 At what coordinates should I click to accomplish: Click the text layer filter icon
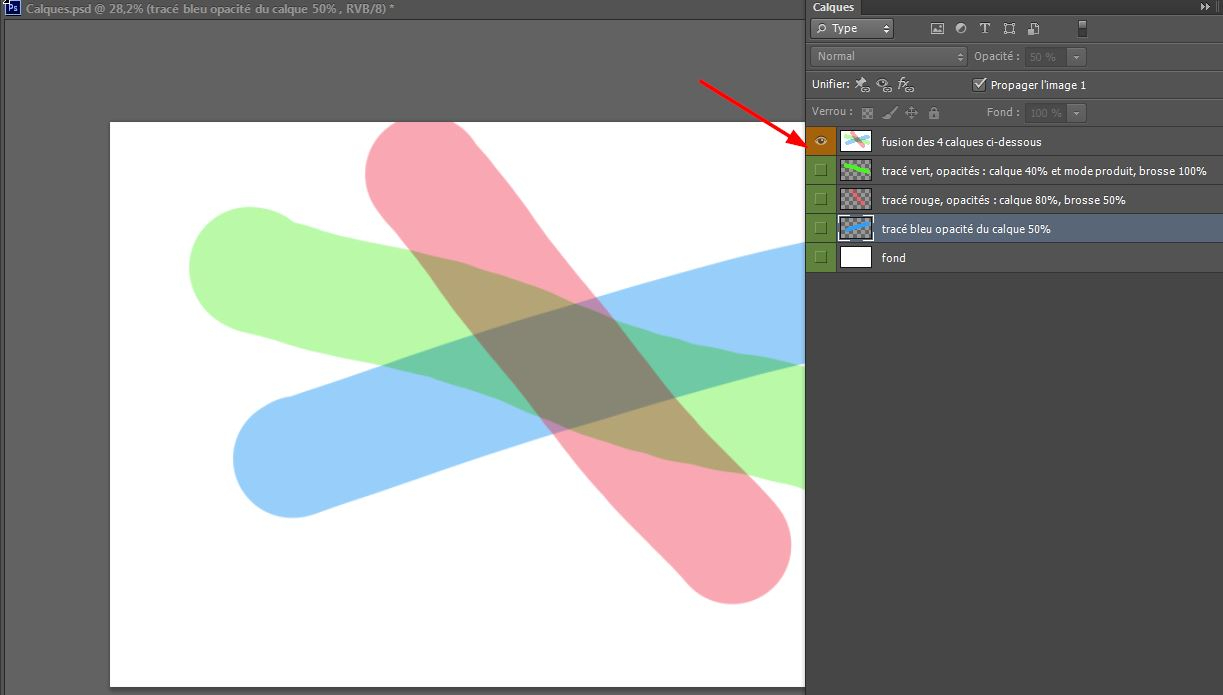[x=985, y=29]
